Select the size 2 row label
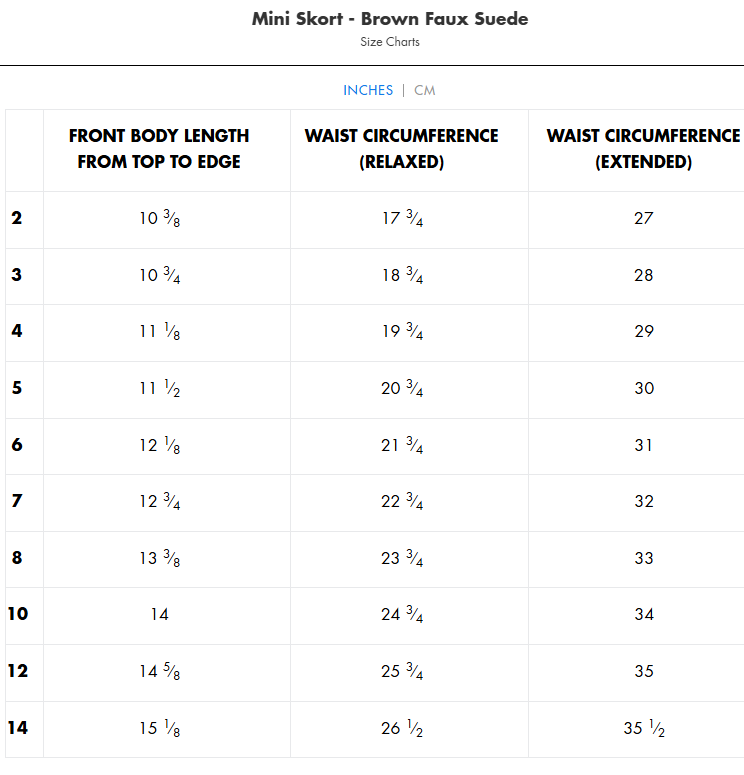Viewport: 744px width, 775px height. 17,218
